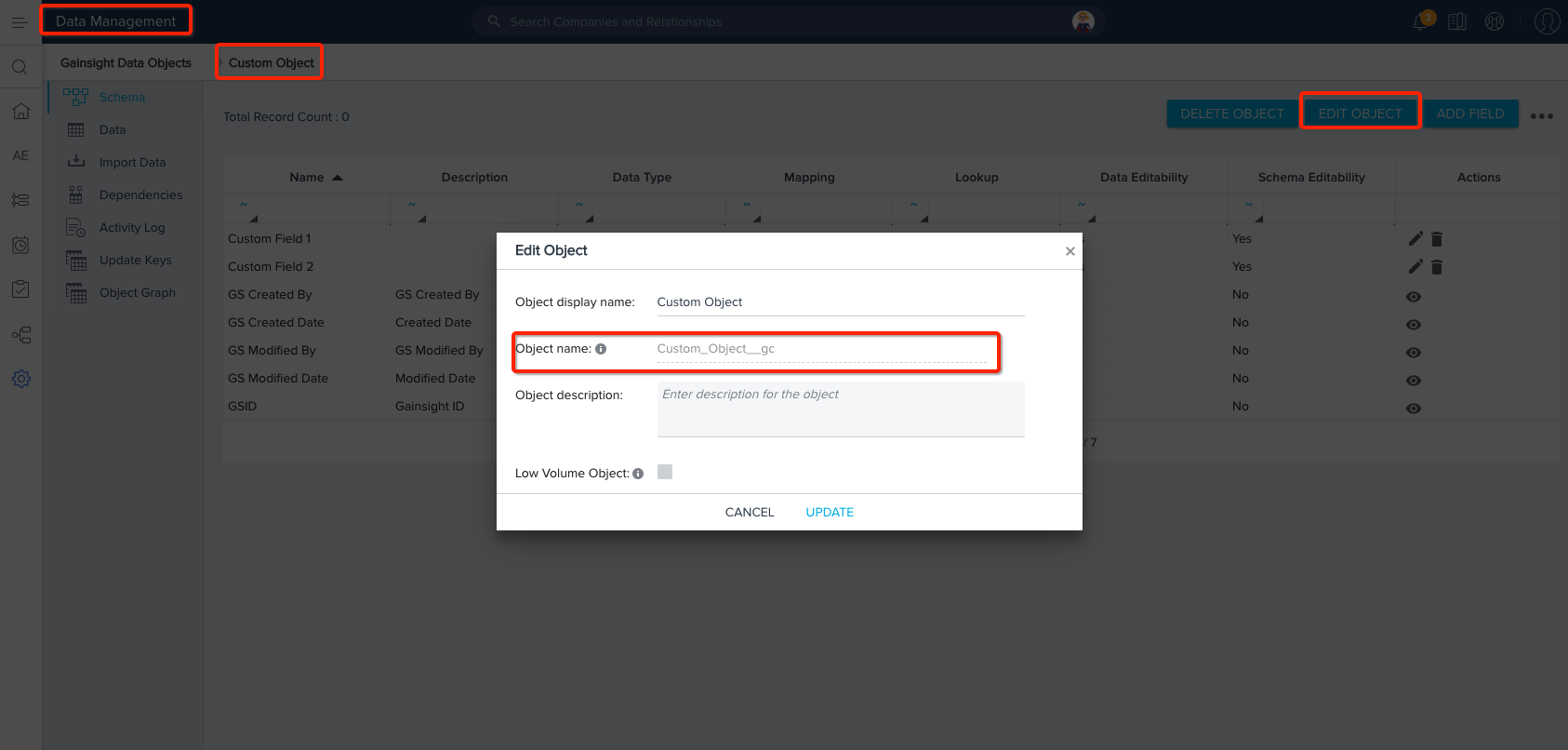Open the Mapping column filter operator
The width and height of the screenshot is (1568, 750).
[x=747, y=205]
